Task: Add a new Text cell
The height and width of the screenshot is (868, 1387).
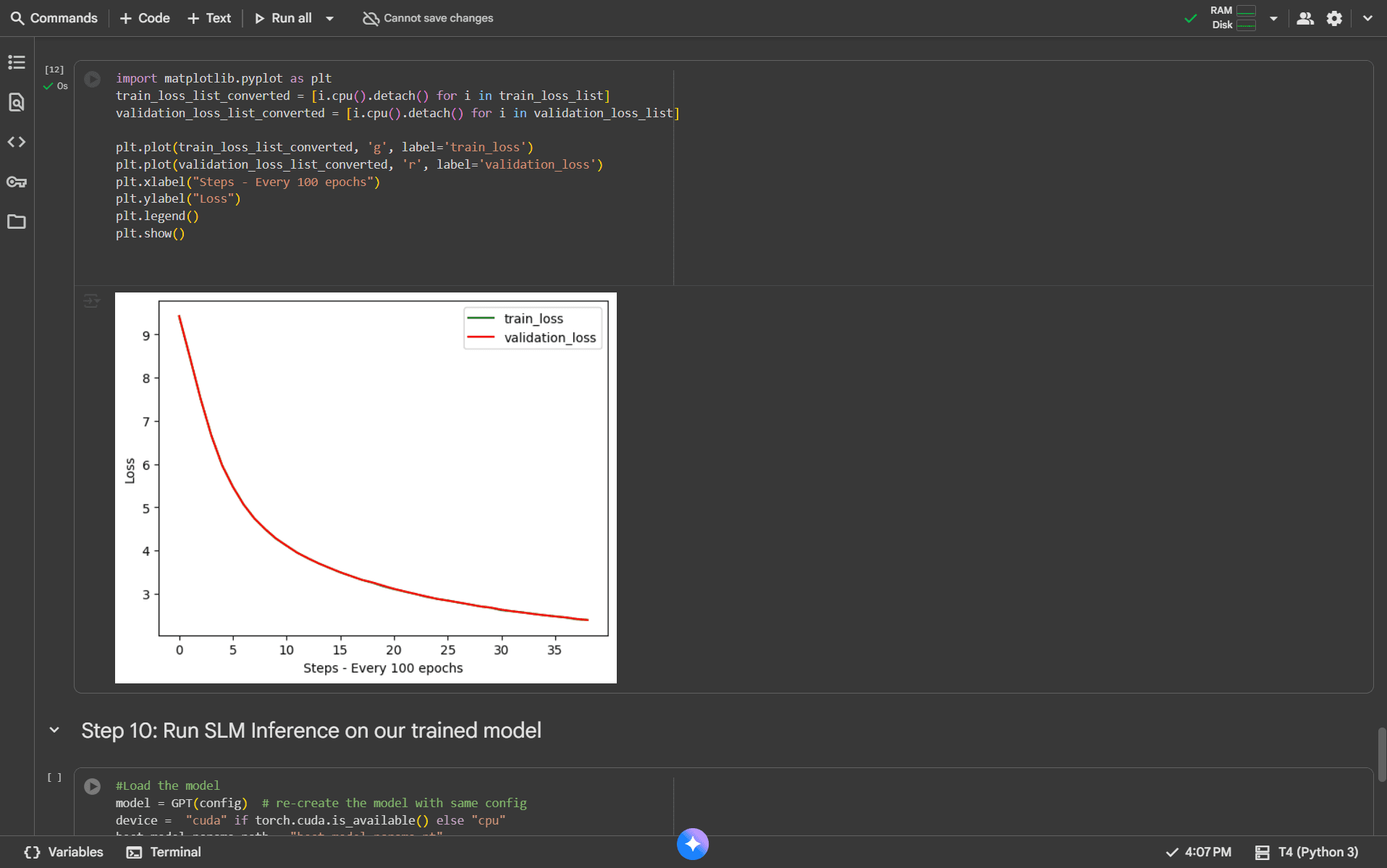Action: pyautogui.click(x=209, y=18)
